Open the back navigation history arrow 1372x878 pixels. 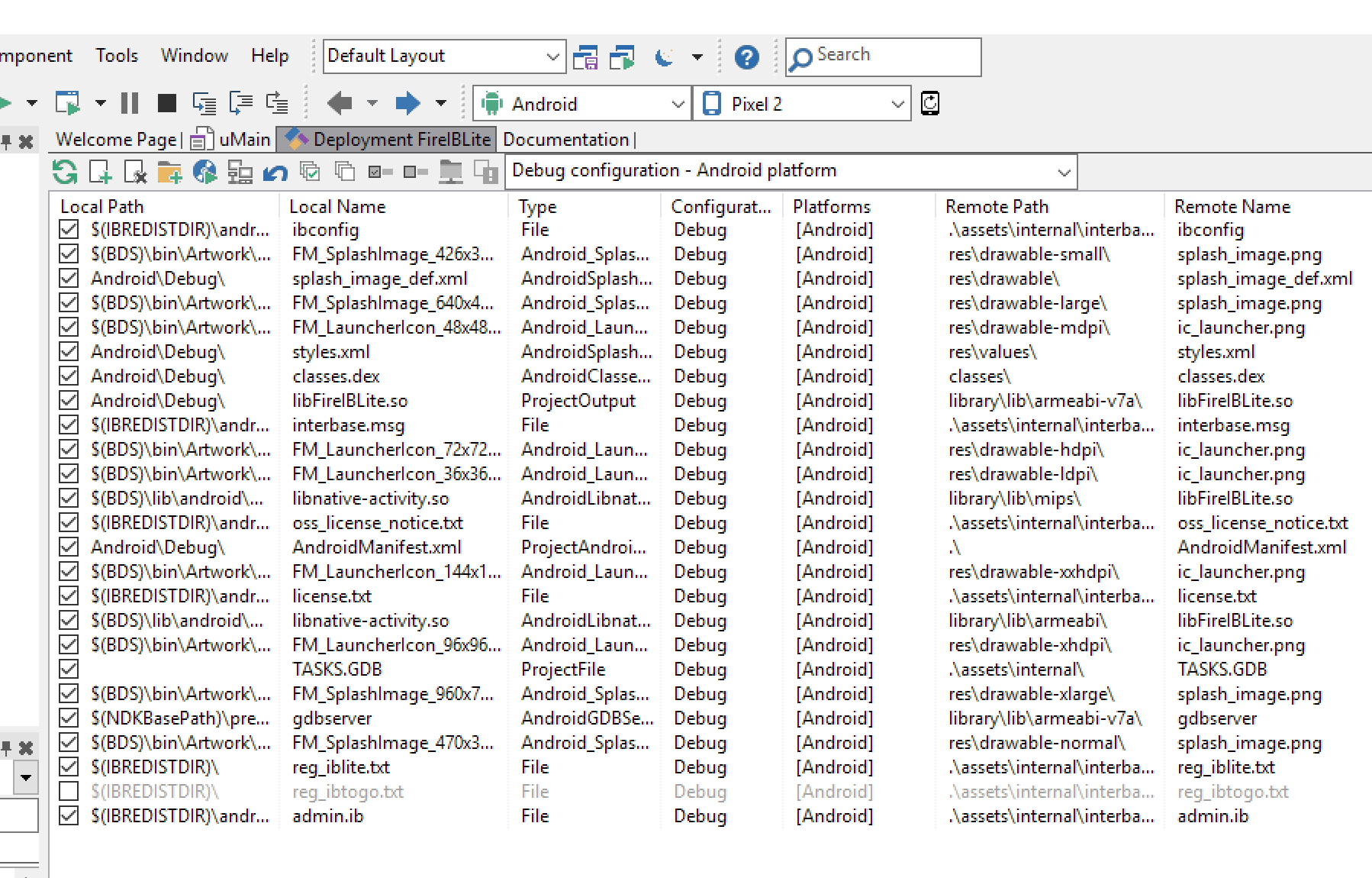click(372, 103)
